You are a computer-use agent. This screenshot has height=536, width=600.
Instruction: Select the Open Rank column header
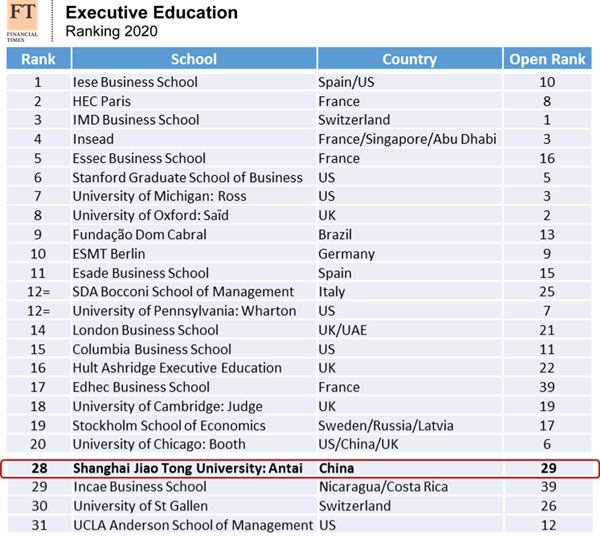click(x=548, y=60)
